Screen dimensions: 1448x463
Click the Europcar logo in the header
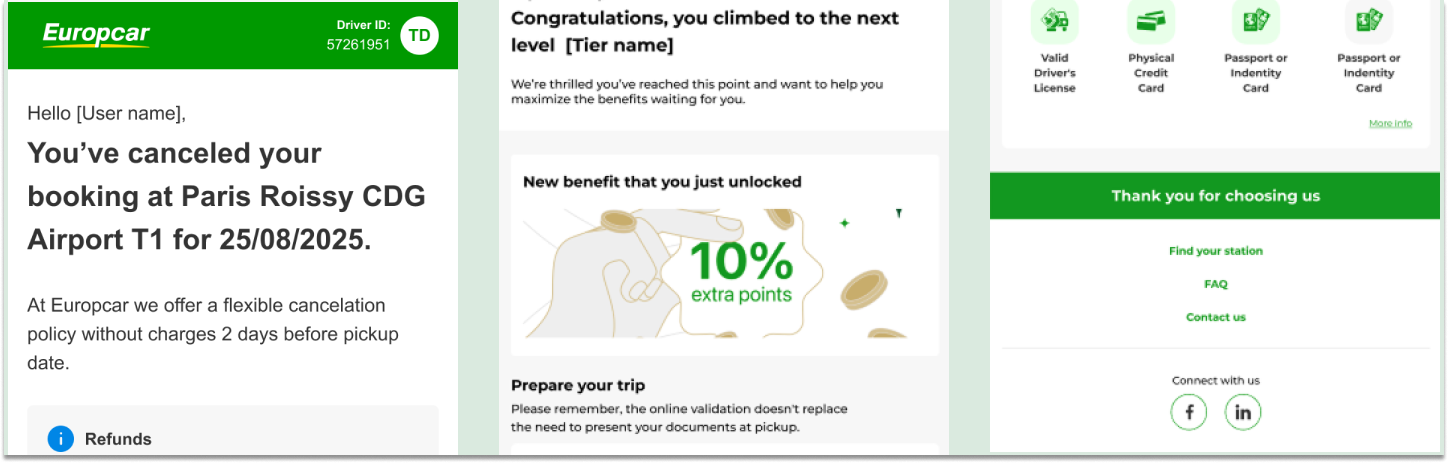coord(96,35)
